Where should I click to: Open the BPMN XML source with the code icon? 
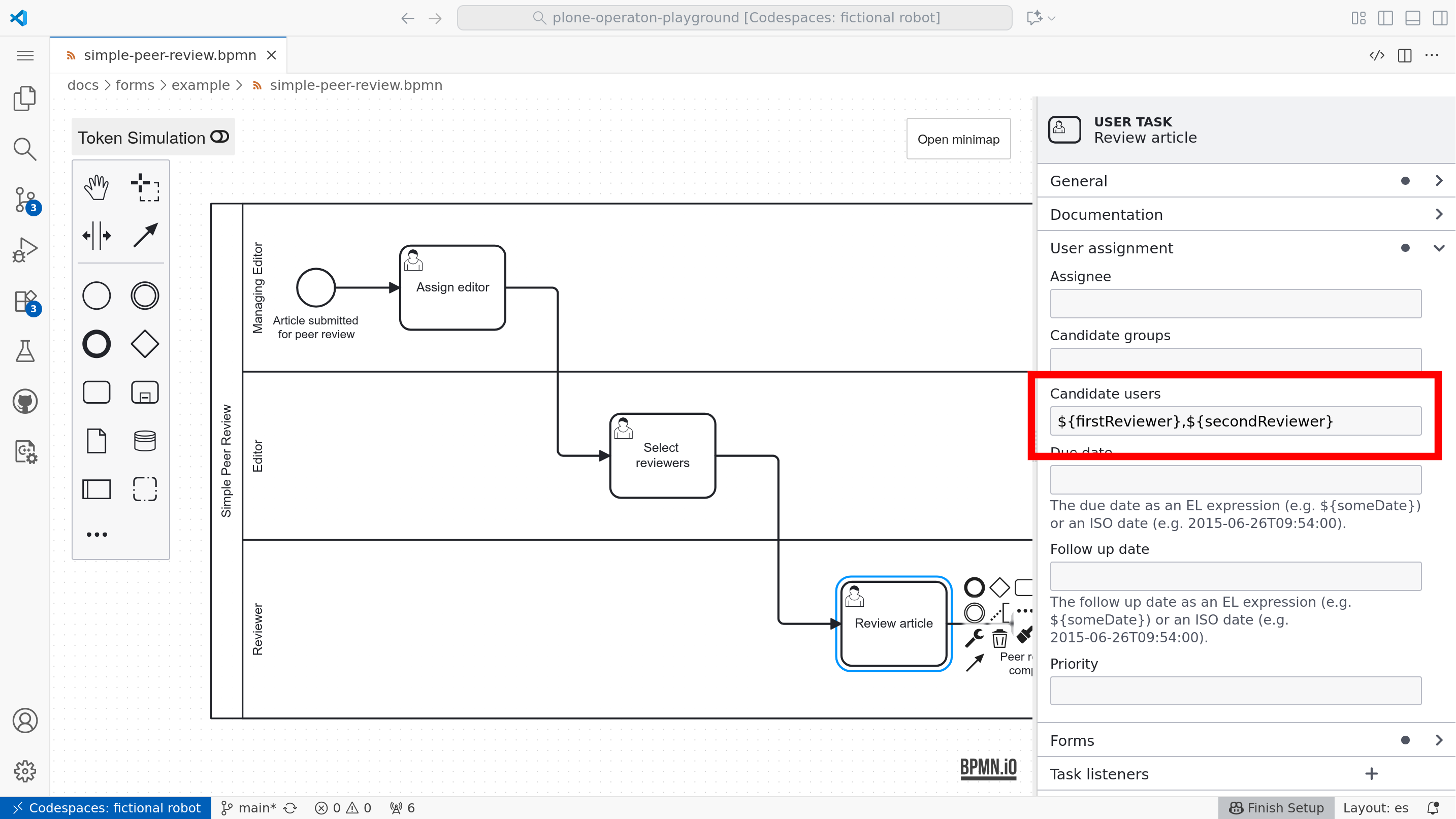pyautogui.click(x=1377, y=55)
